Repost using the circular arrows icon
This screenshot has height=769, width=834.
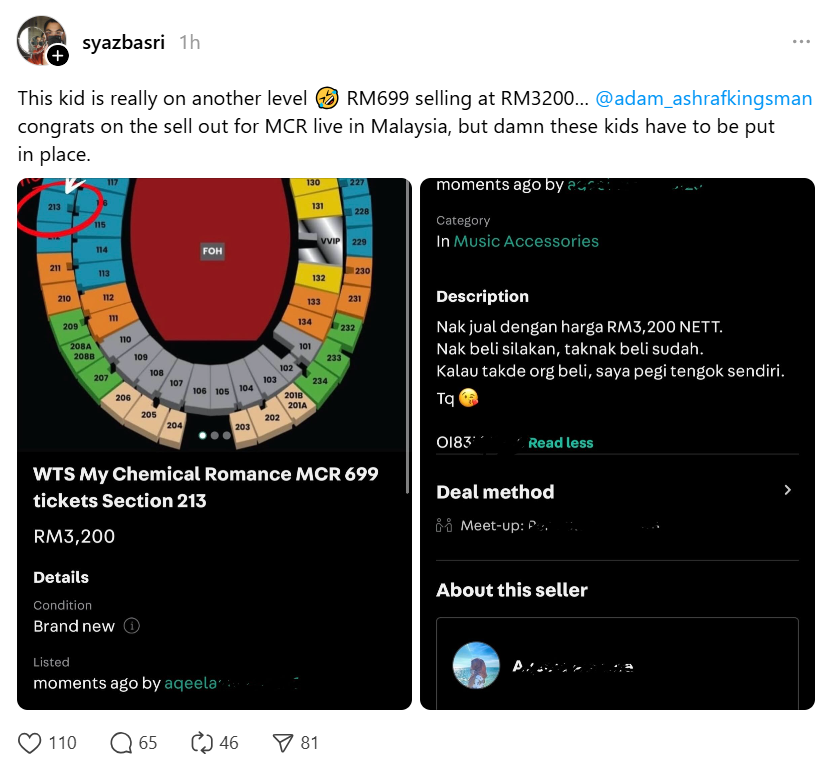click(x=203, y=743)
